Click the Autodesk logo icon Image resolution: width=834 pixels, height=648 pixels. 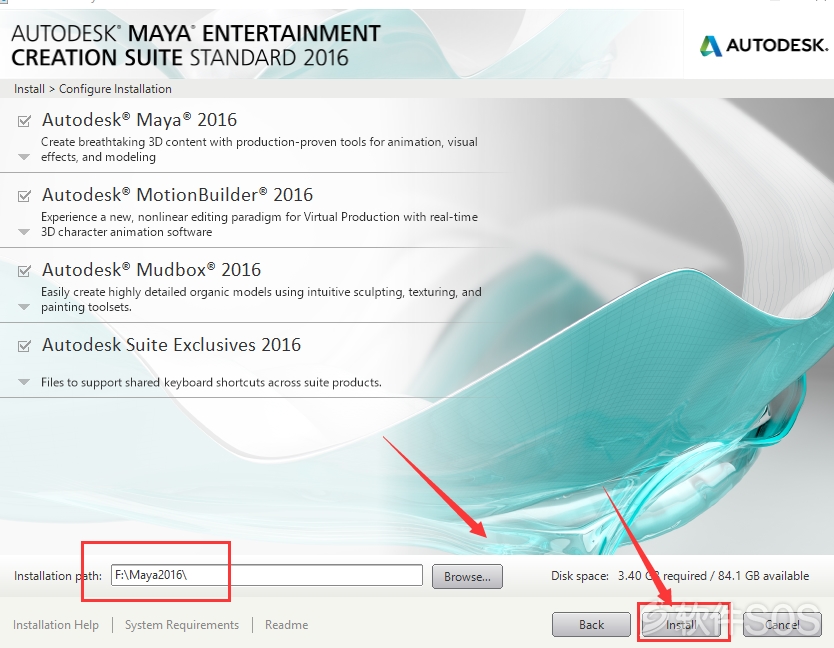(711, 46)
